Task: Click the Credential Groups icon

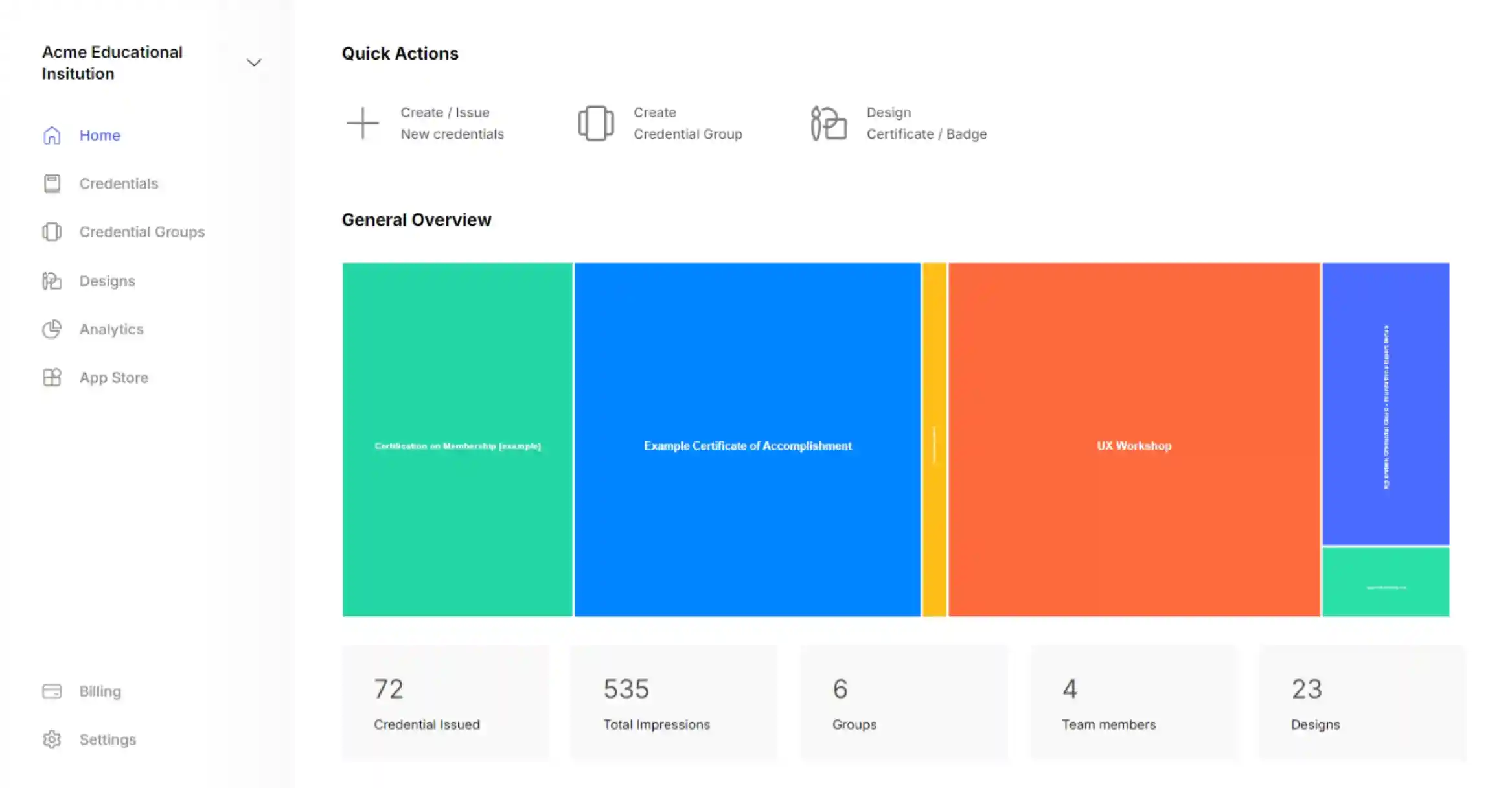Action: coord(52,232)
